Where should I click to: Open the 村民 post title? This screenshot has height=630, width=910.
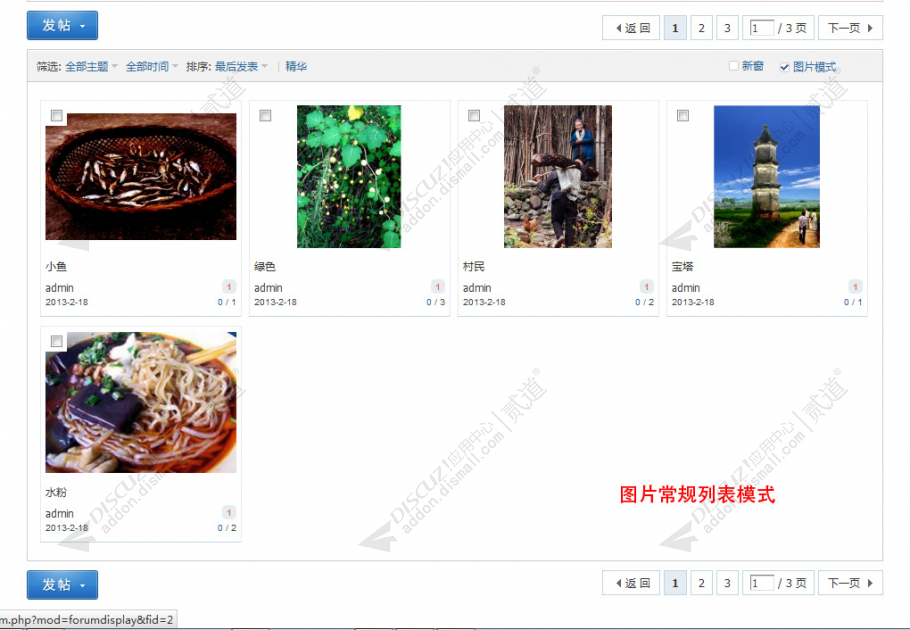click(x=474, y=266)
